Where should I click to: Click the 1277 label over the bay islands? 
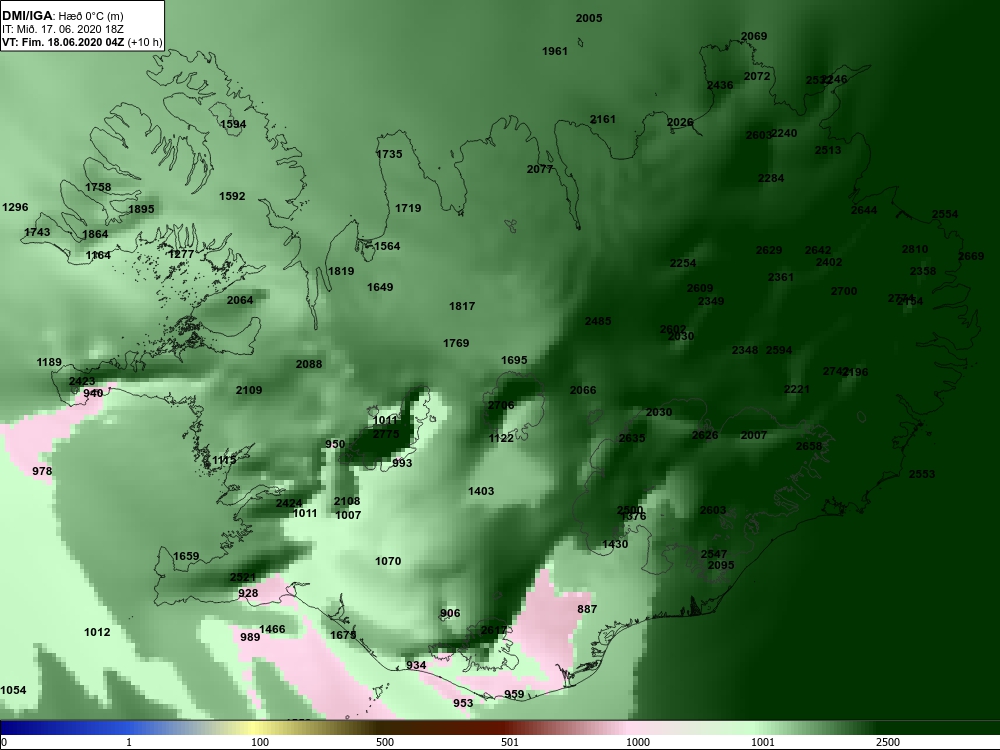tap(180, 254)
